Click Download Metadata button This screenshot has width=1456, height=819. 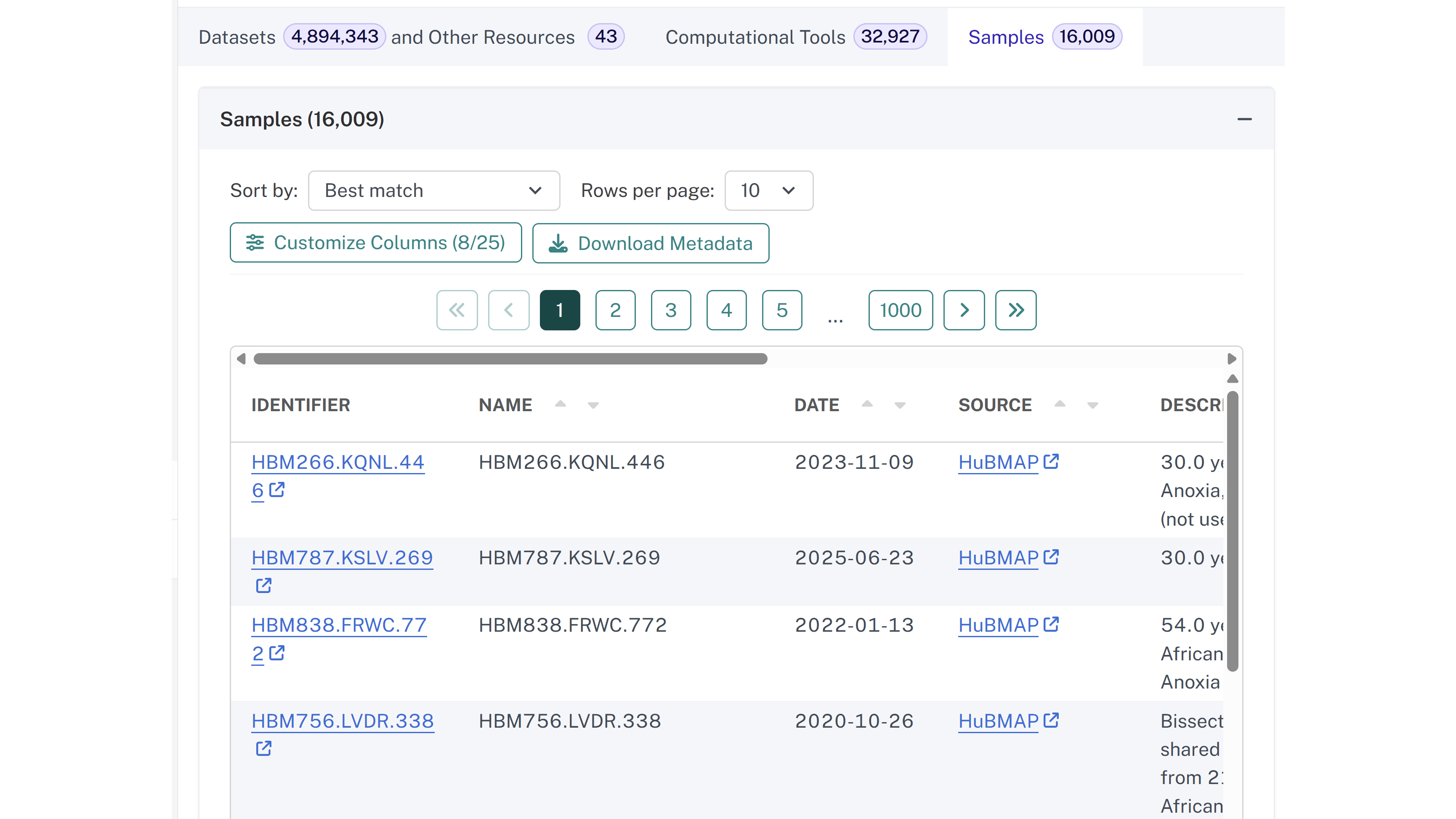[x=651, y=243]
